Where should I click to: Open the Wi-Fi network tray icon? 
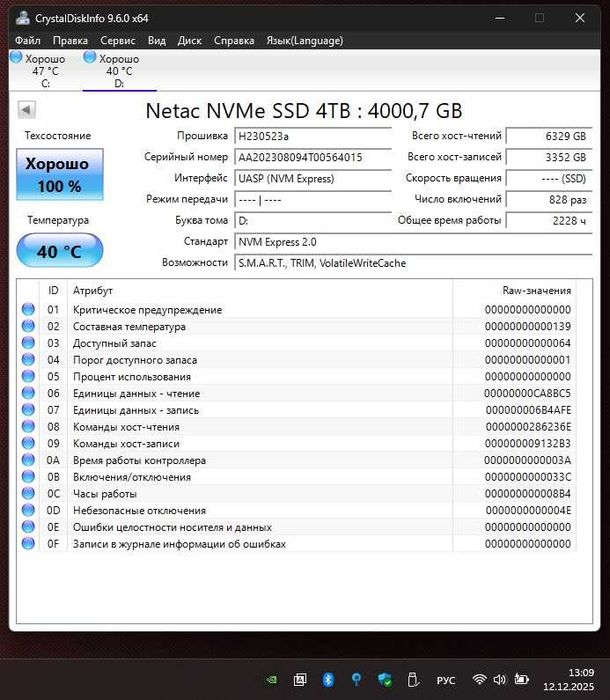pos(480,679)
